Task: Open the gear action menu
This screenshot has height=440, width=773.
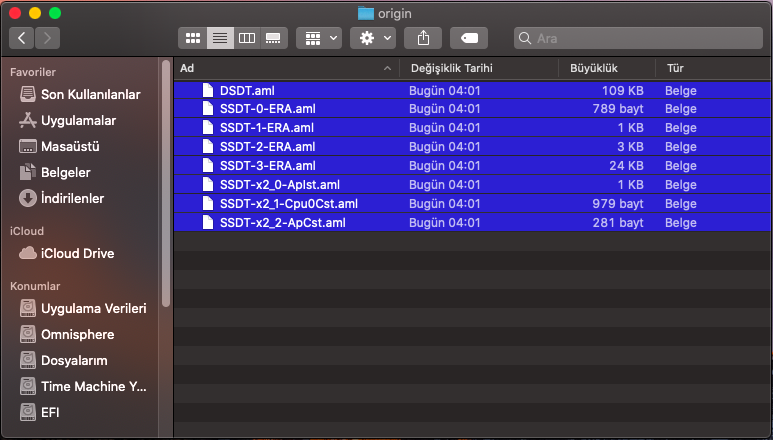Action: tap(373, 38)
